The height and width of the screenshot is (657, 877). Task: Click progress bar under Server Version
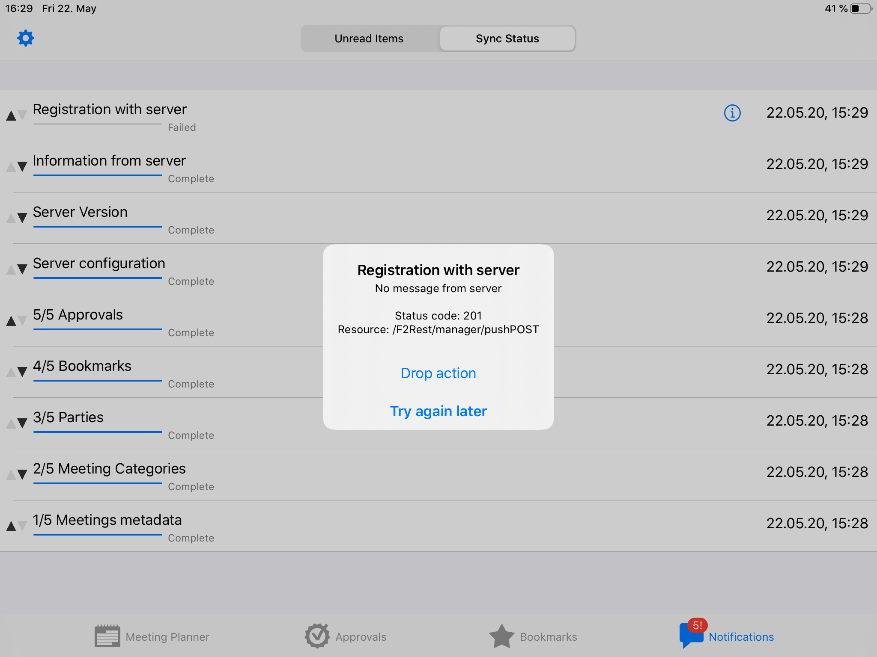coord(97,226)
